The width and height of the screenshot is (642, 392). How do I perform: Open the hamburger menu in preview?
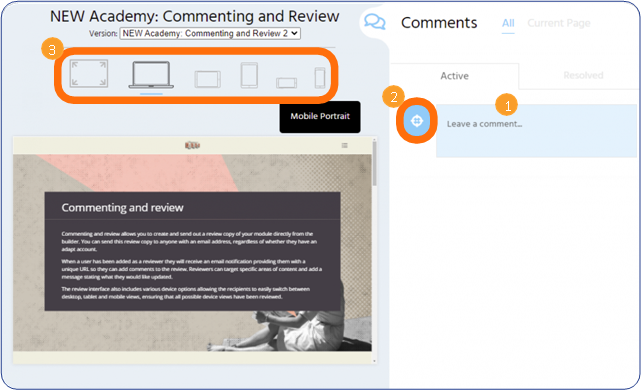[x=345, y=145]
